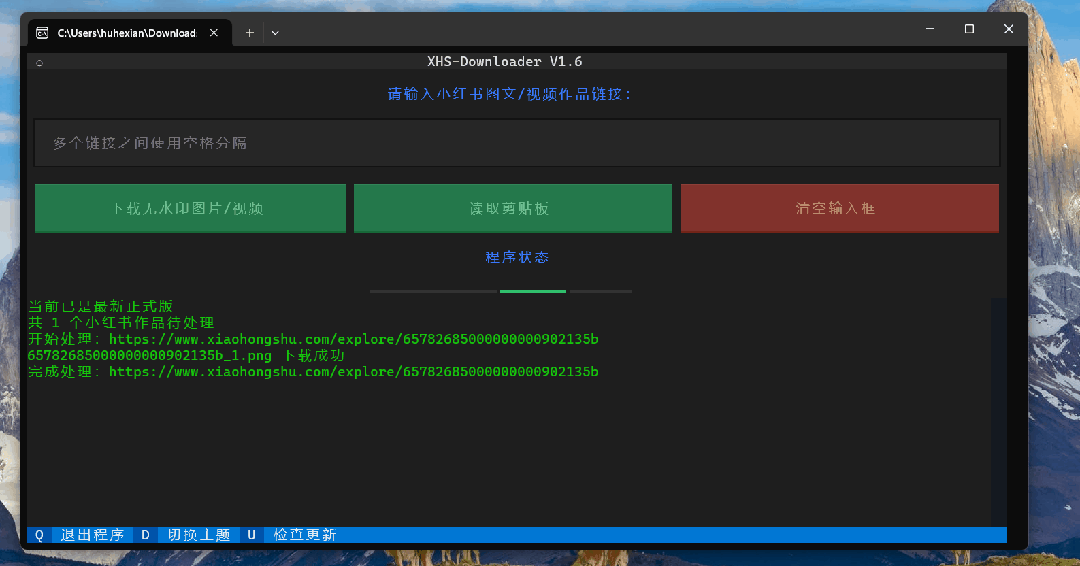Image resolution: width=1080 pixels, height=566 pixels.
Task: Close the terminal window
Action: pyautogui.click(x=1008, y=29)
